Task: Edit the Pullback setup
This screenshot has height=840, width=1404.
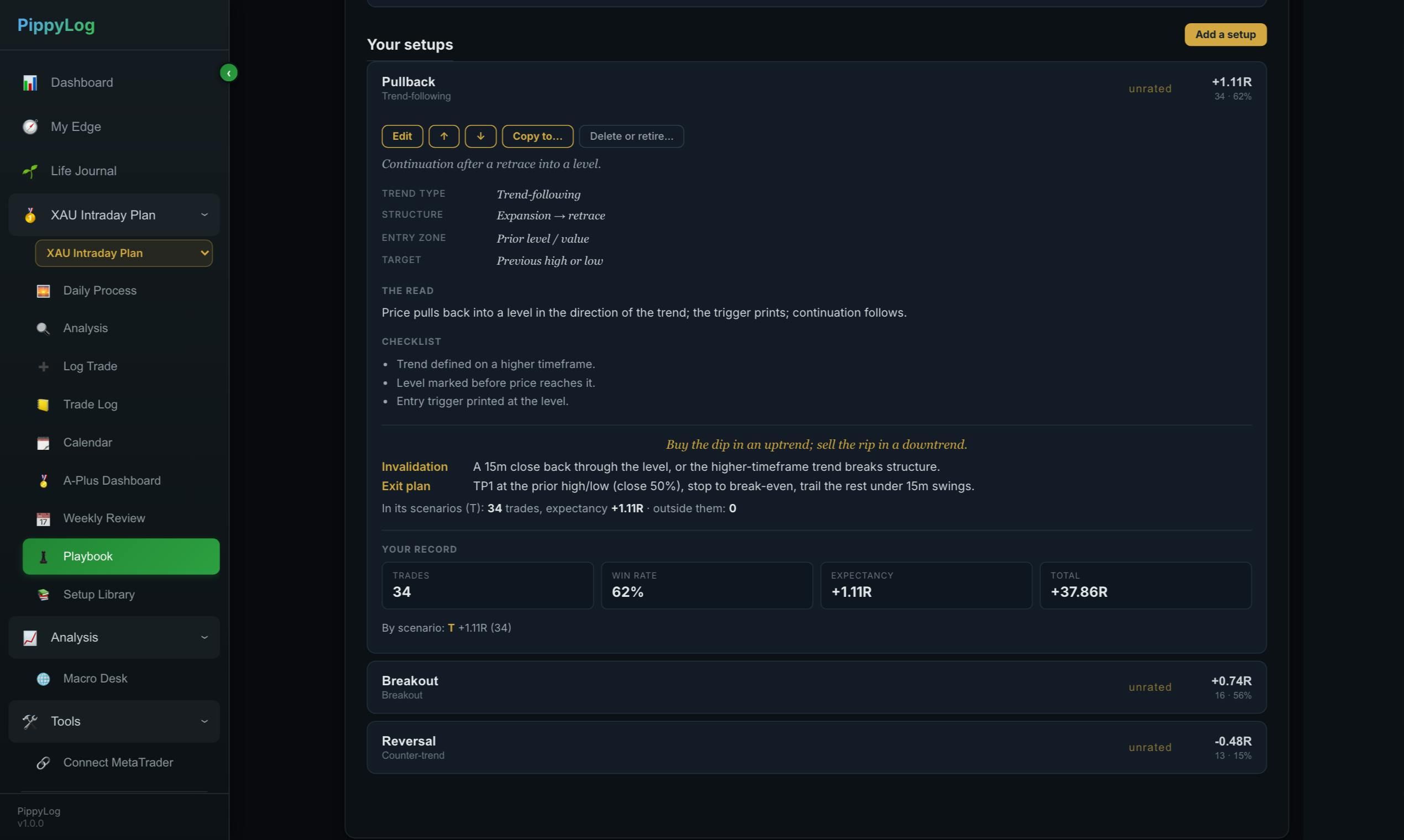Action: [x=402, y=136]
